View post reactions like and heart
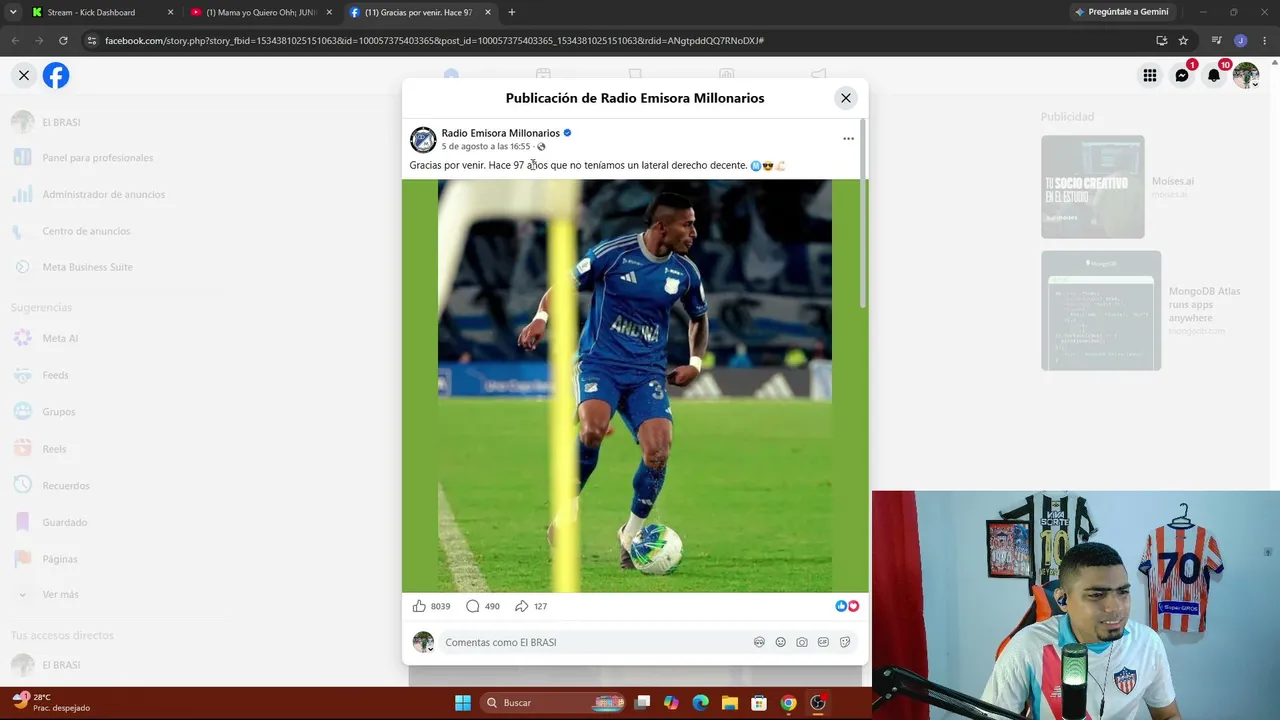 tap(847, 606)
